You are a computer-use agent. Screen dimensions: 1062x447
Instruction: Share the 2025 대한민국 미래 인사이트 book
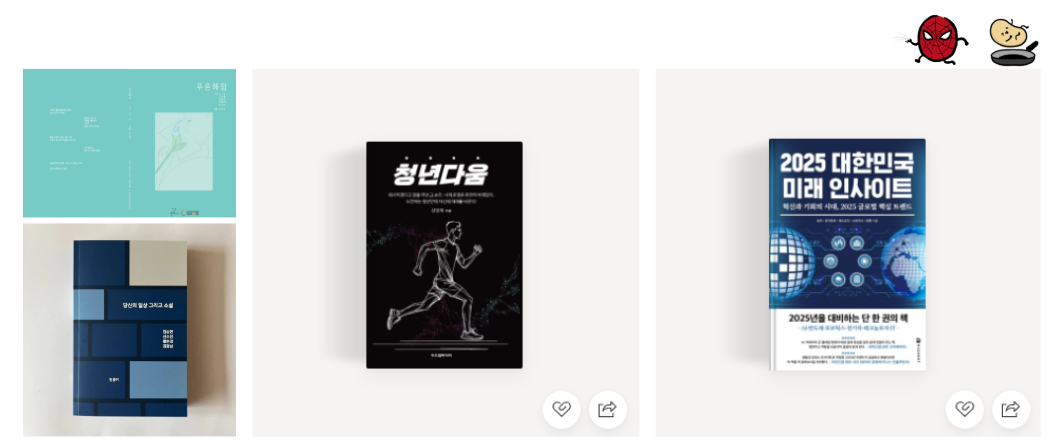tap(1011, 409)
